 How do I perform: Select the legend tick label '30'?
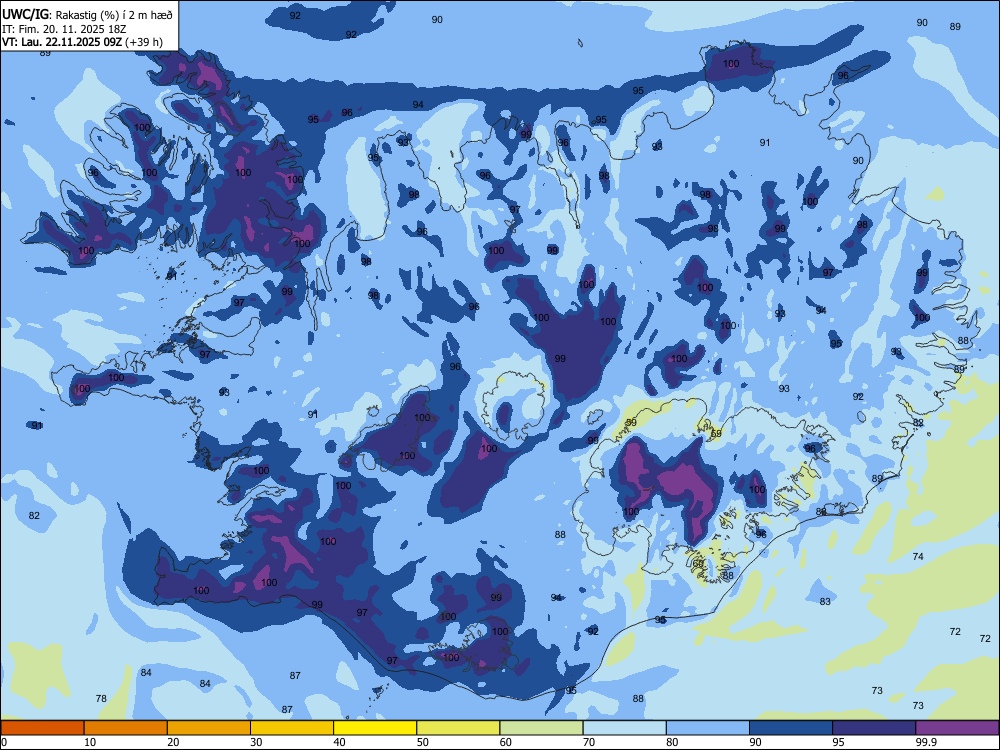(x=256, y=742)
